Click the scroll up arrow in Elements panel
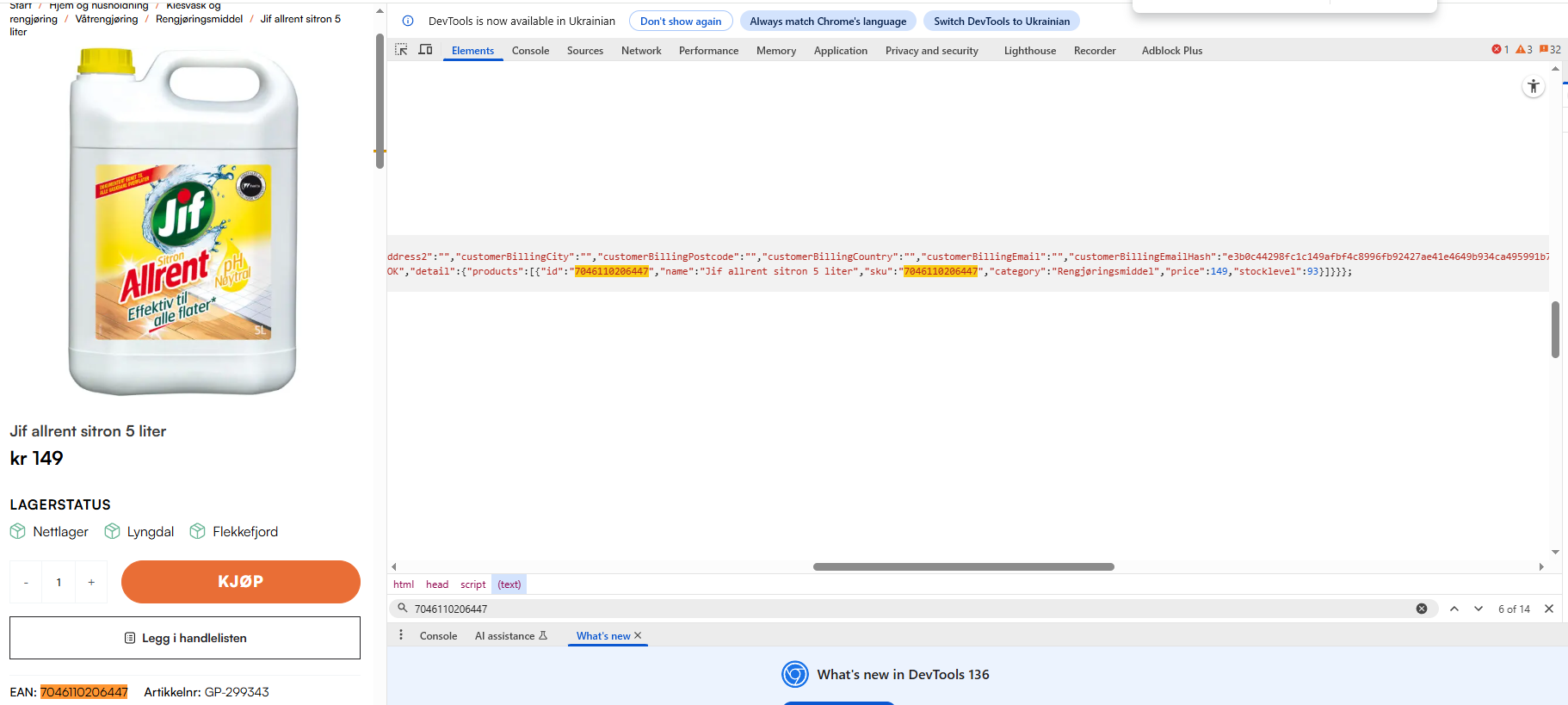The image size is (1568, 705). pyautogui.click(x=1555, y=68)
